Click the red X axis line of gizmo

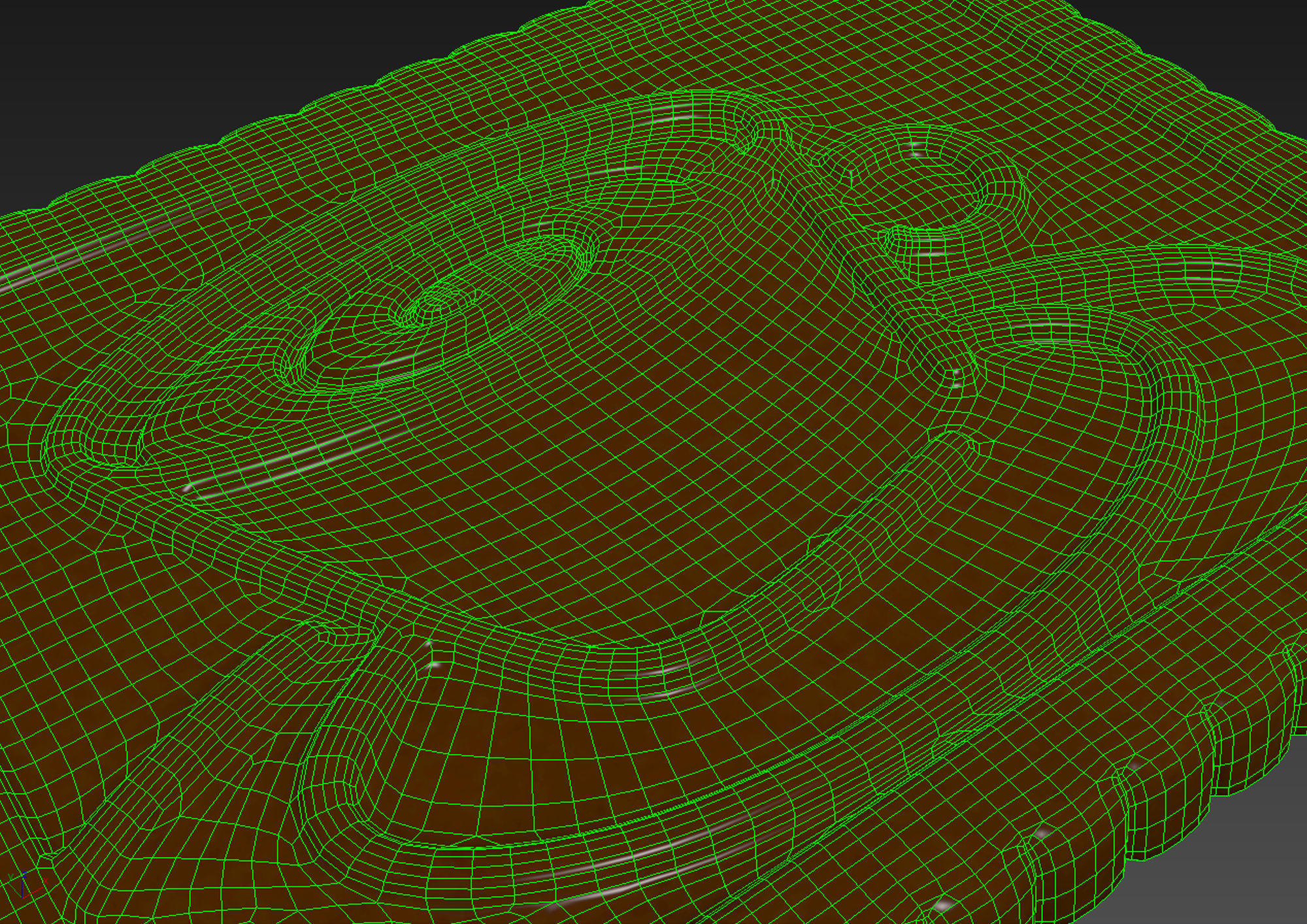tap(34, 892)
